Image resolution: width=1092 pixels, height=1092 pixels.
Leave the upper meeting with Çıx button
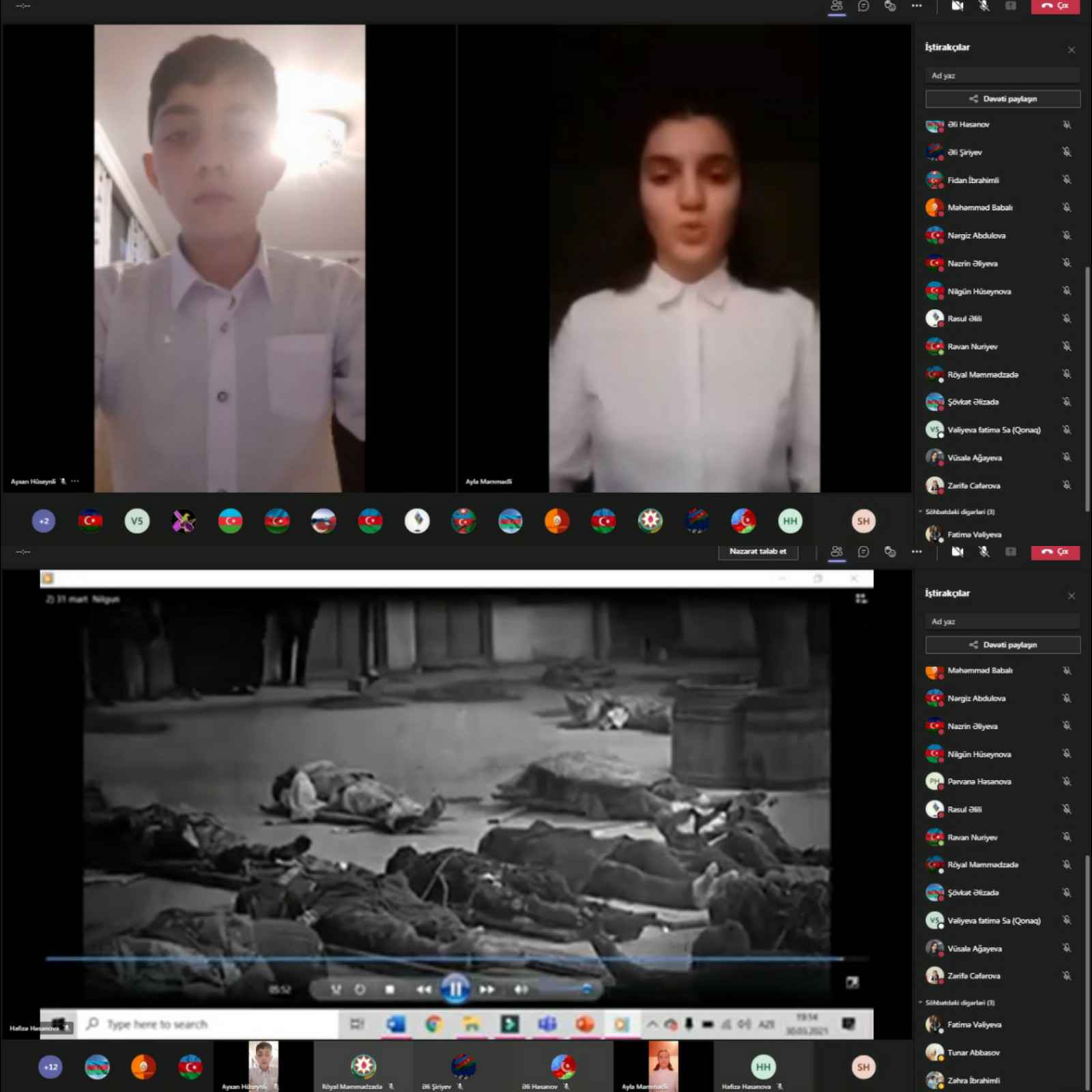coord(1055,6)
